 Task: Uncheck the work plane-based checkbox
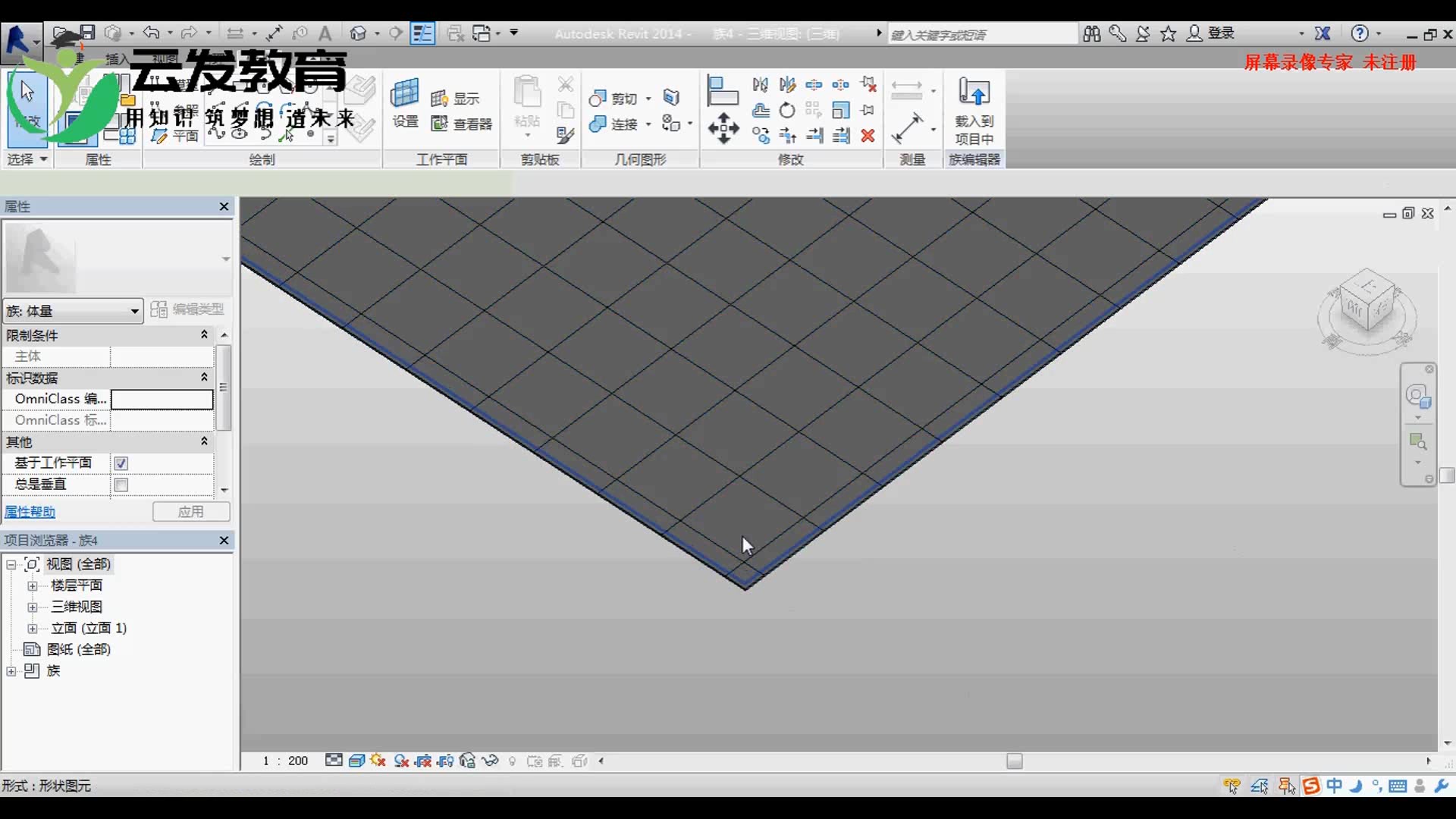point(121,463)
